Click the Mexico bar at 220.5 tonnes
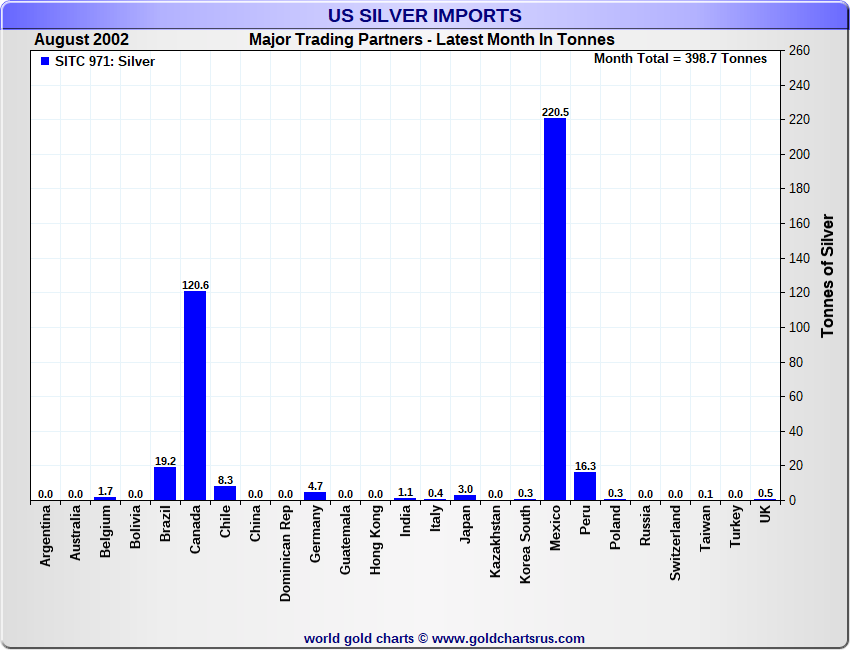 coord(555,308)
